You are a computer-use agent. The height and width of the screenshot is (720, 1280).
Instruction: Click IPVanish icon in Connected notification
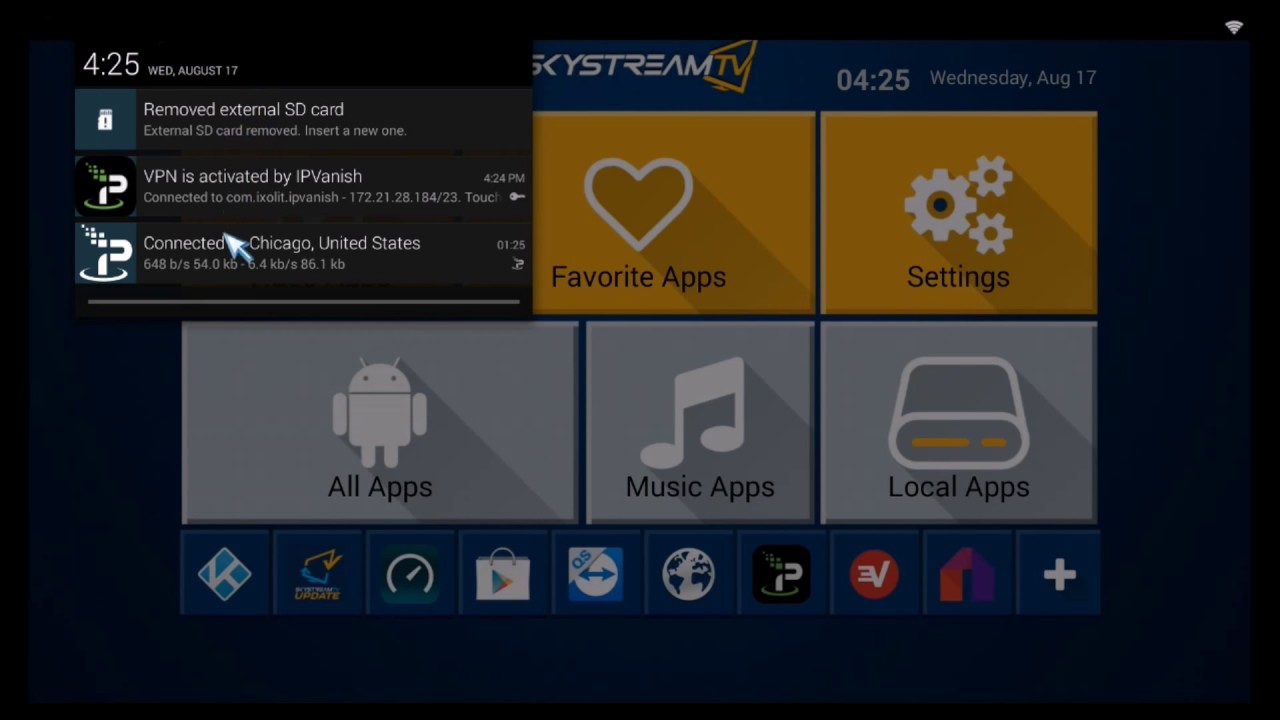pyautogui.click(x=105, y=253)
